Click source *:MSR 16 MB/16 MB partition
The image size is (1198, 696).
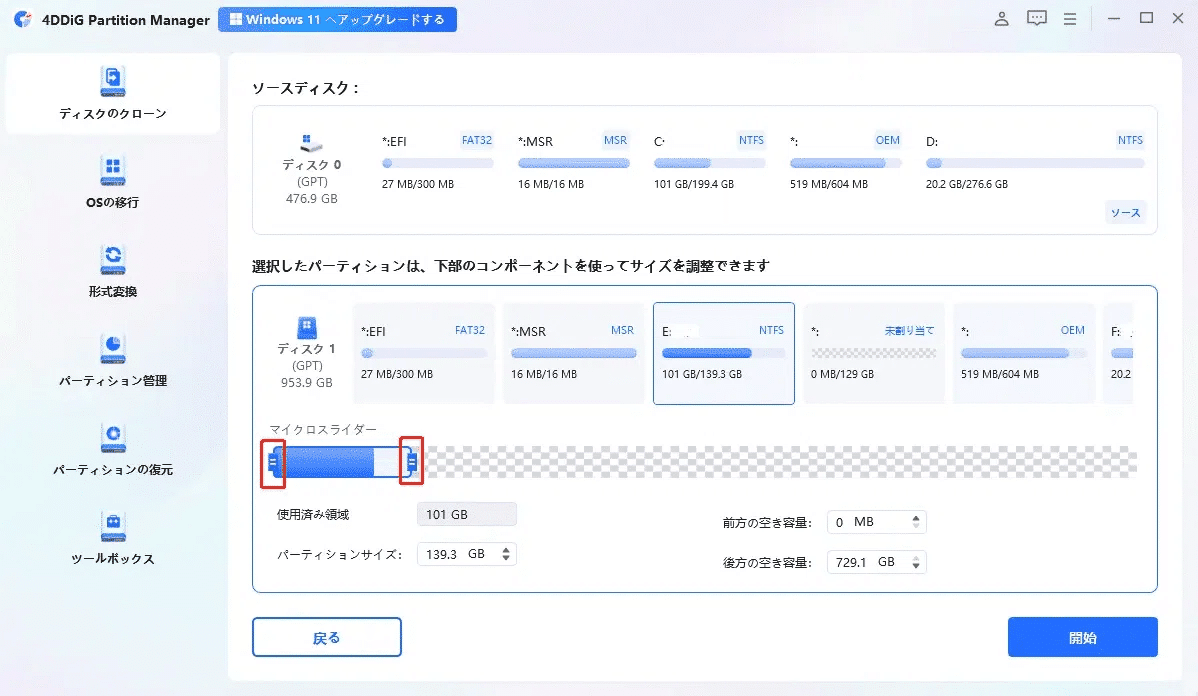[x=573, y=162]
